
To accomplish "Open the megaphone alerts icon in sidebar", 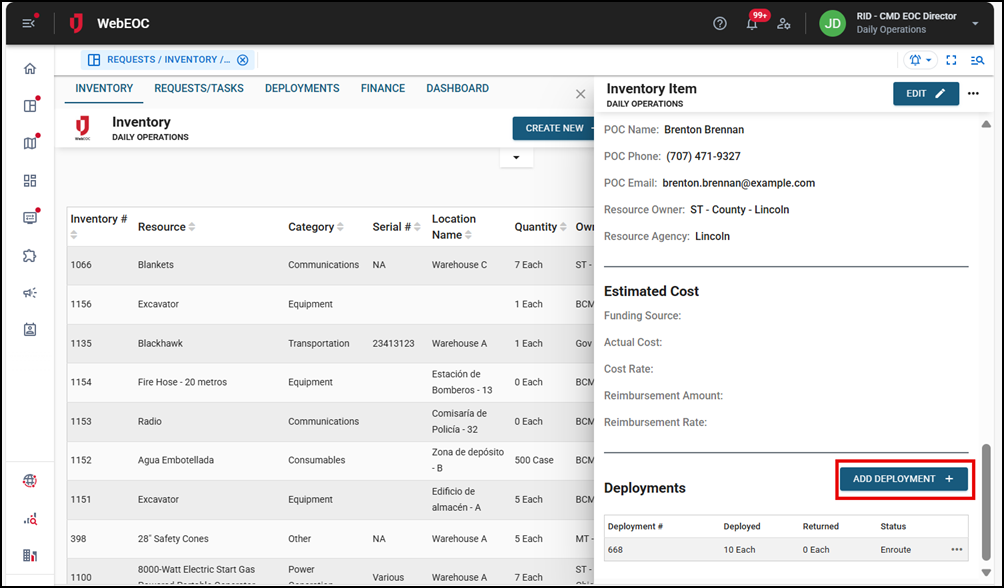I will (29, 292).
